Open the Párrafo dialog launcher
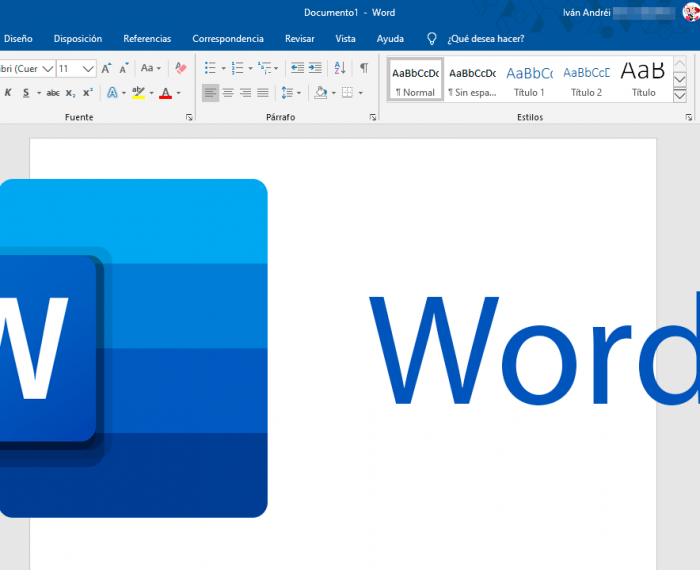The width and height of the screenshot is (700, 570). pyautogui.click(x=373, y=117)
